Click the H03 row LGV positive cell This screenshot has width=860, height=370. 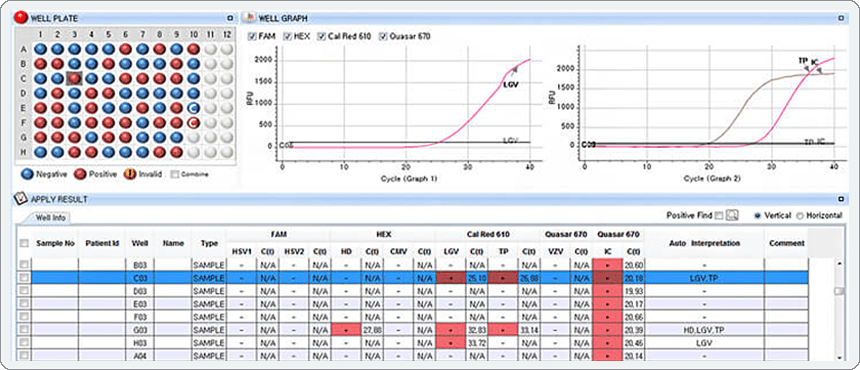450,343
